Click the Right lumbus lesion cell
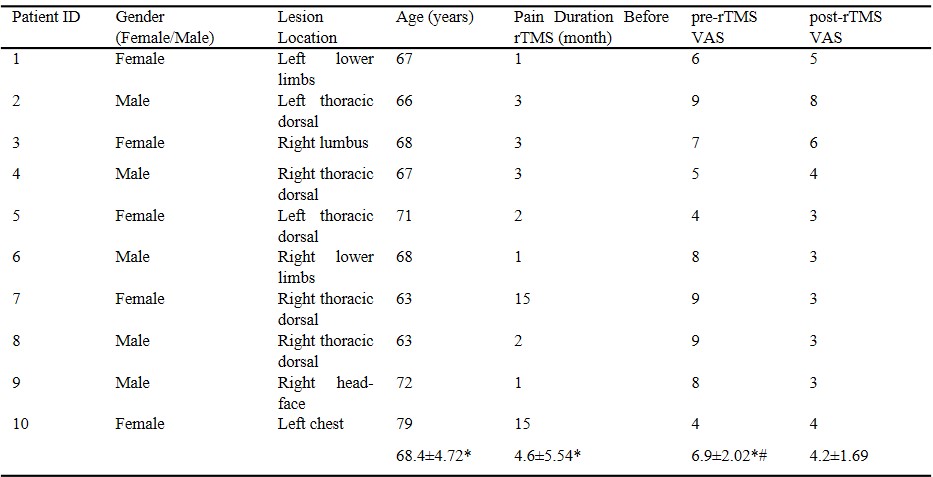 click(x=322, y=143)
